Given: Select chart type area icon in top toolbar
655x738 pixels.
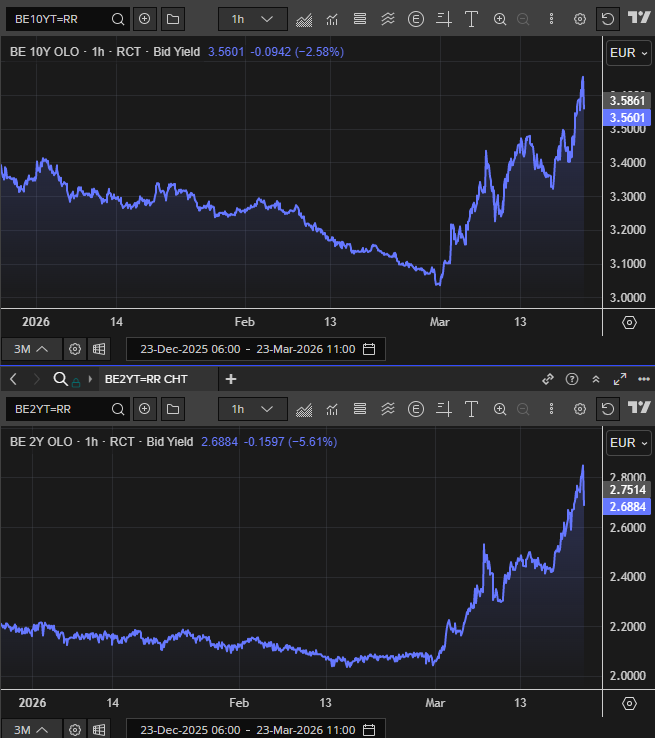Looking at the screenshot, I should pyautogui.click(x=304, y=19).
